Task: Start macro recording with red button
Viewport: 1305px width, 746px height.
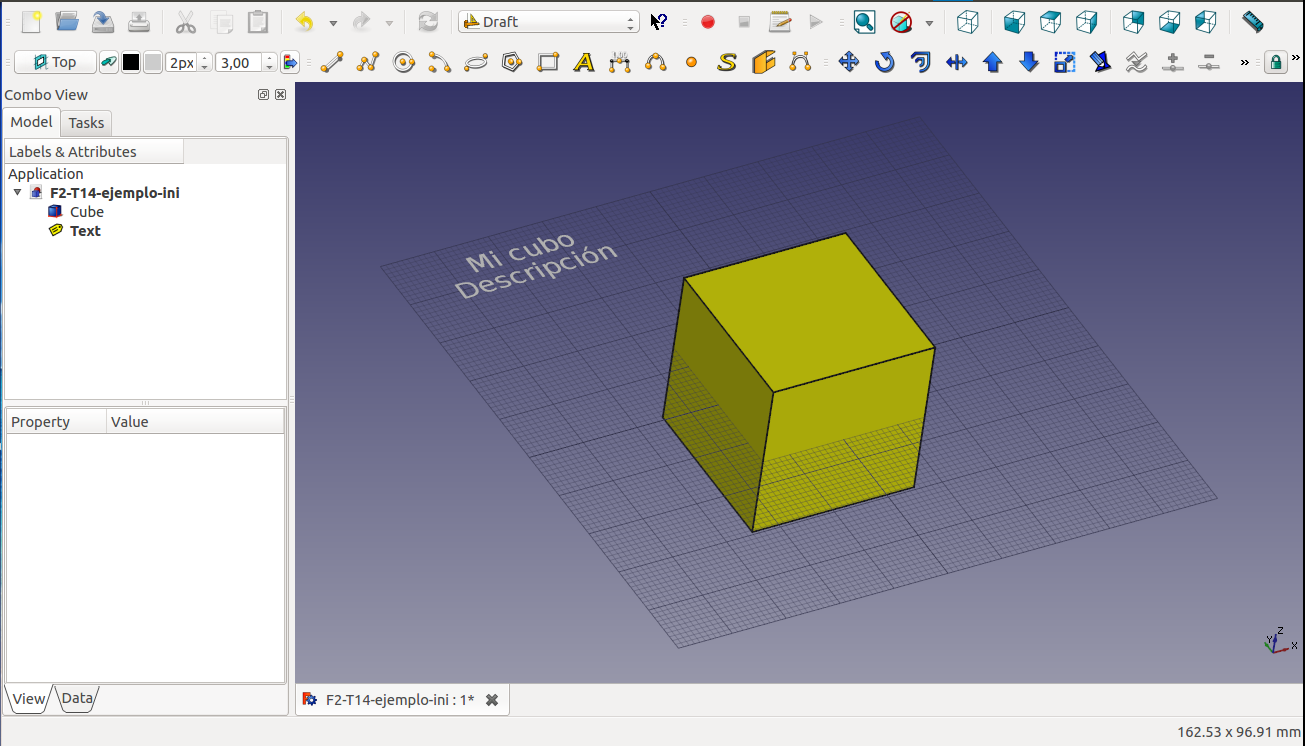Action: (708, 22)
